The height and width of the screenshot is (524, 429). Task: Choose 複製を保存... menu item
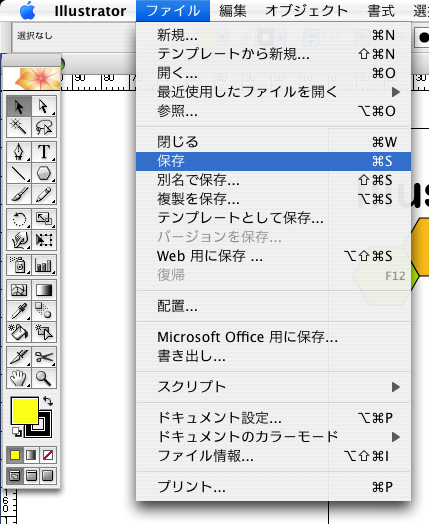(x=273, y=199)
